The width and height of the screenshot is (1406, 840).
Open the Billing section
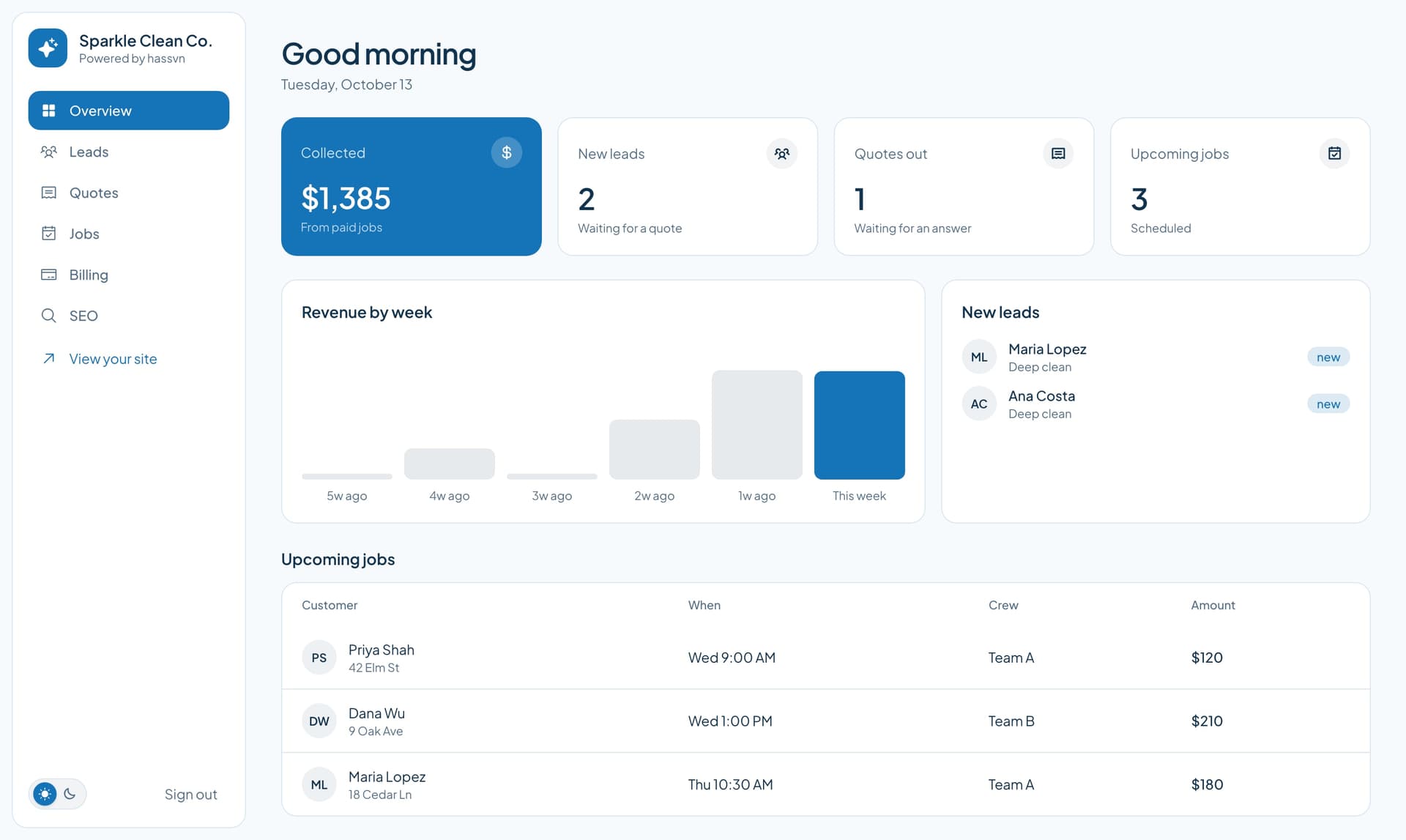[129, 275]
